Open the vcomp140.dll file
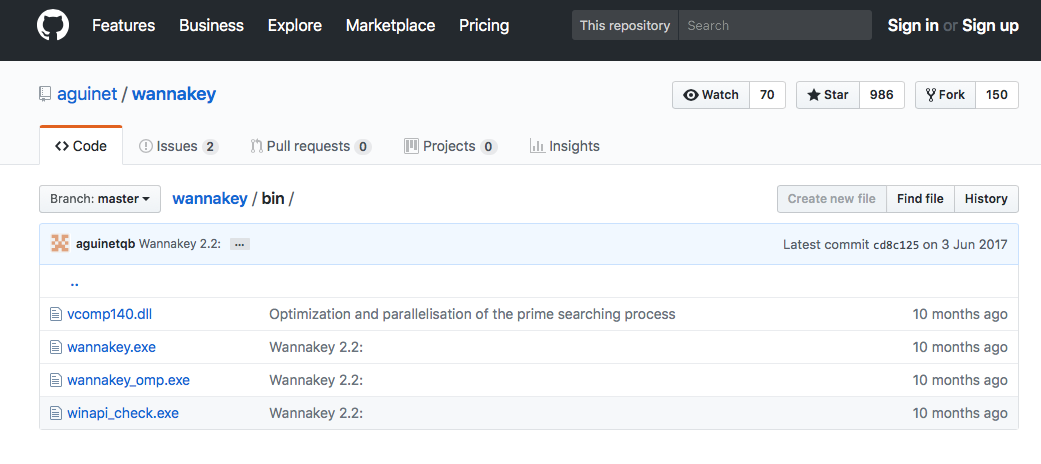 tap(110, 314)
